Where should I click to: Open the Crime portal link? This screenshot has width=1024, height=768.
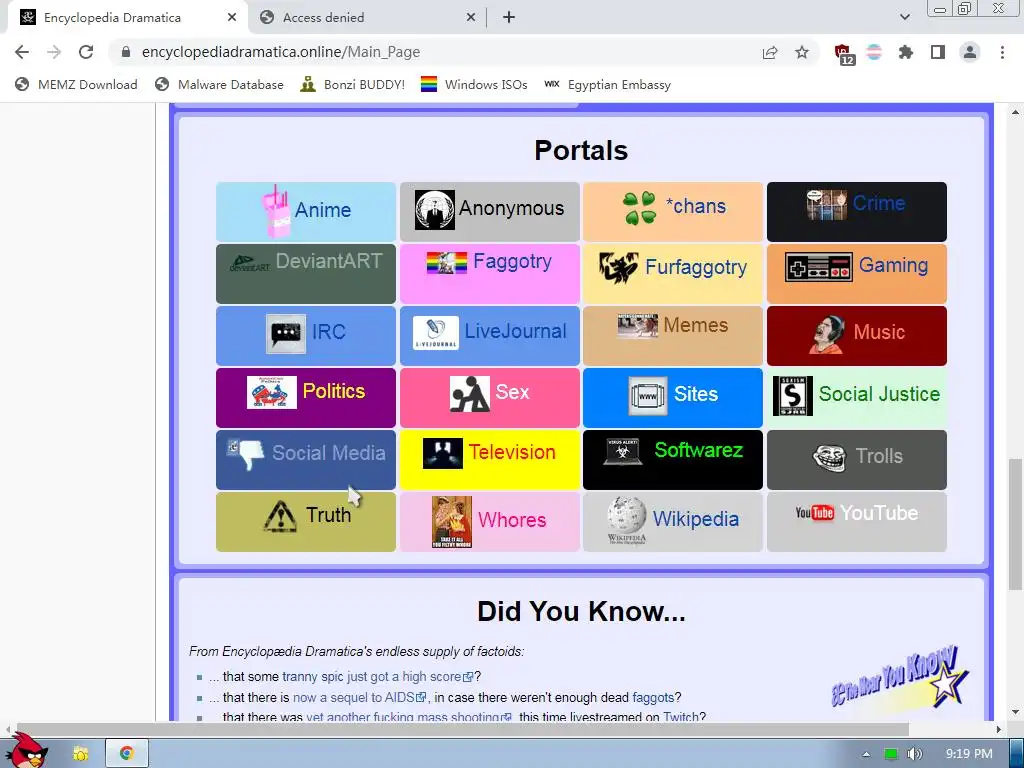[879, 203]
